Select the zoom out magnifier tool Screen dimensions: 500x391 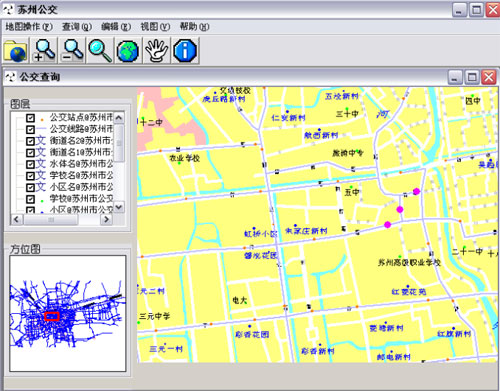pos(72,51)
